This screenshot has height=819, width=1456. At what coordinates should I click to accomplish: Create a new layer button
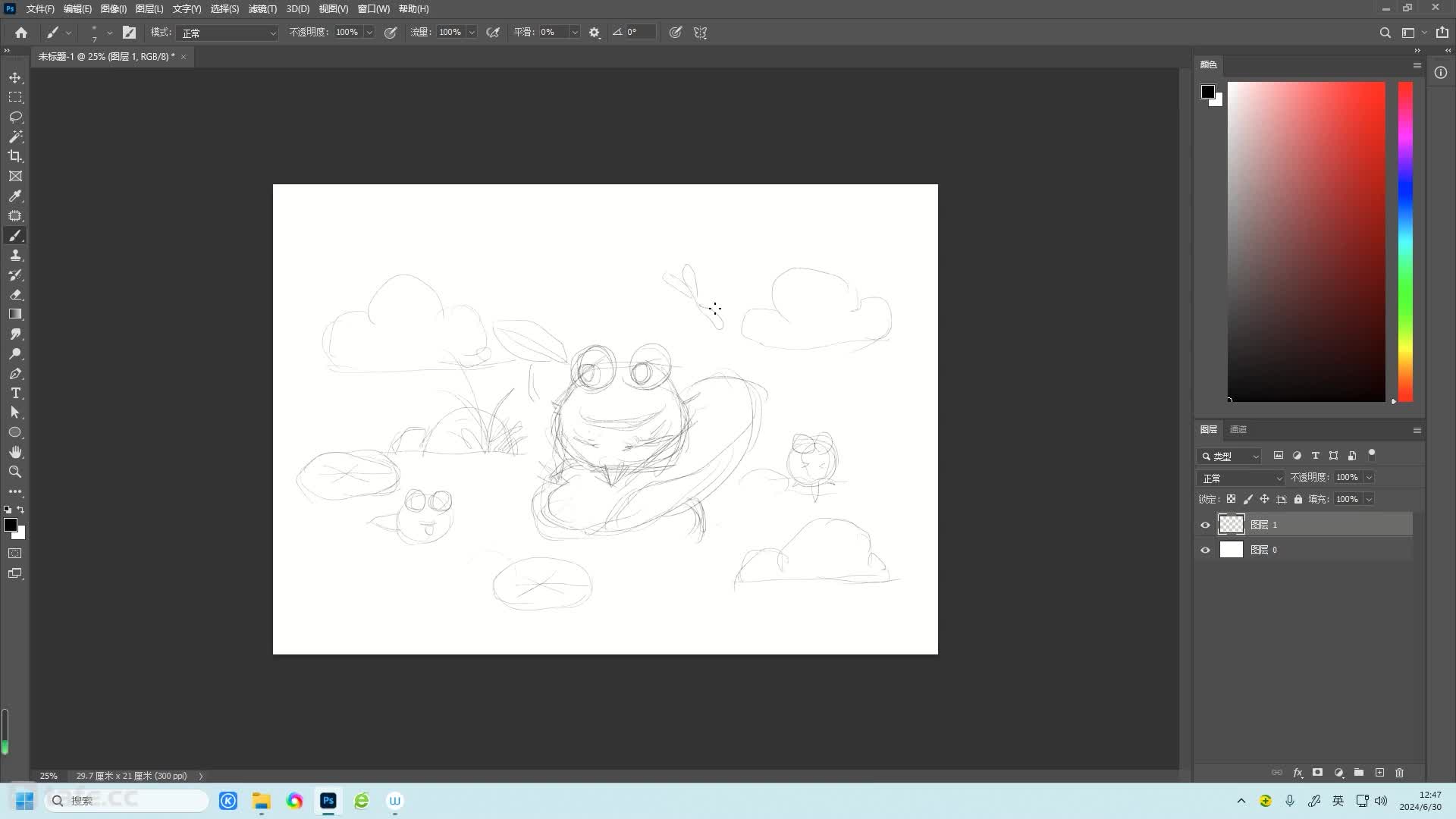click(x=1380, y=773)
